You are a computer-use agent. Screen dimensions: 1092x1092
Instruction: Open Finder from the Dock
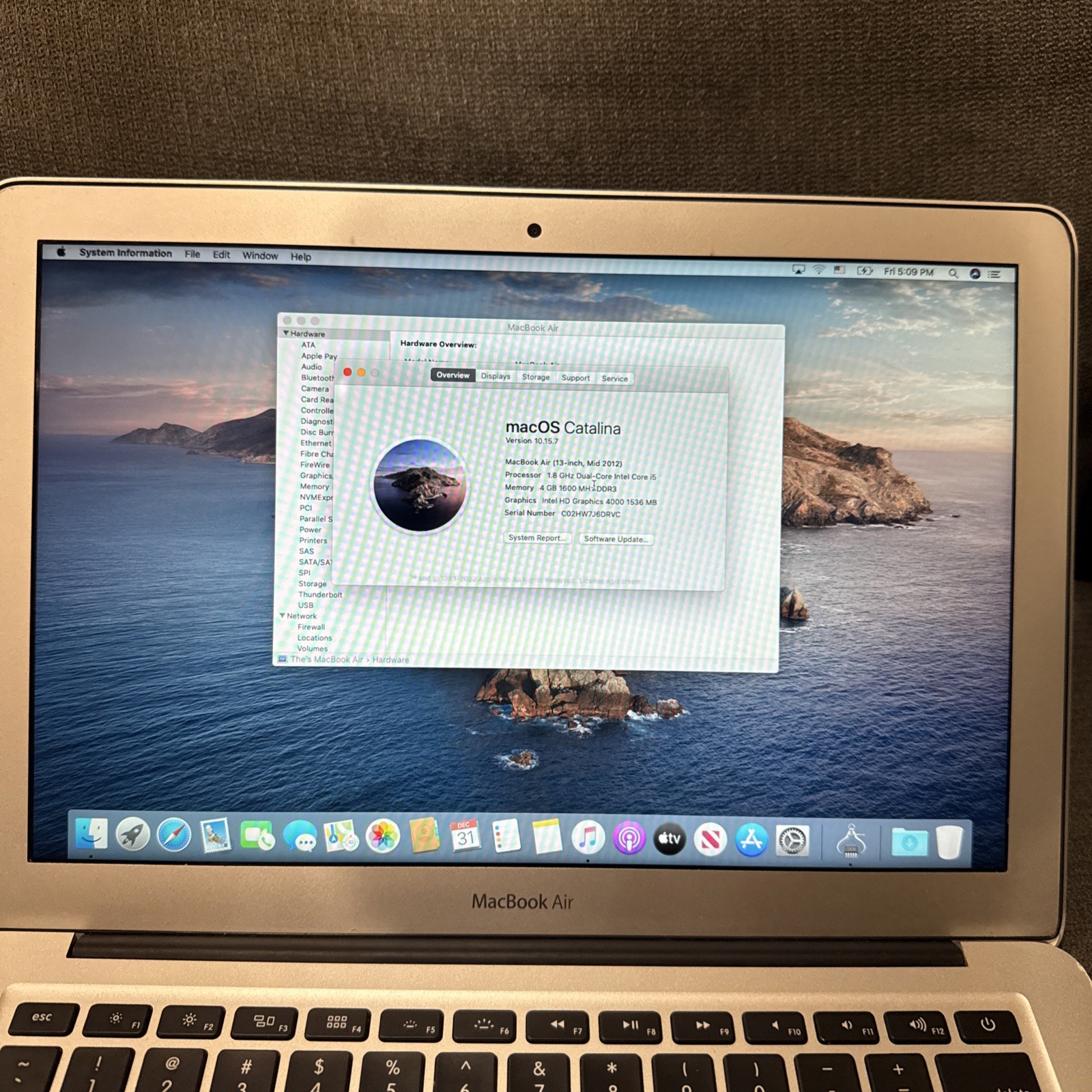(91, 834)
